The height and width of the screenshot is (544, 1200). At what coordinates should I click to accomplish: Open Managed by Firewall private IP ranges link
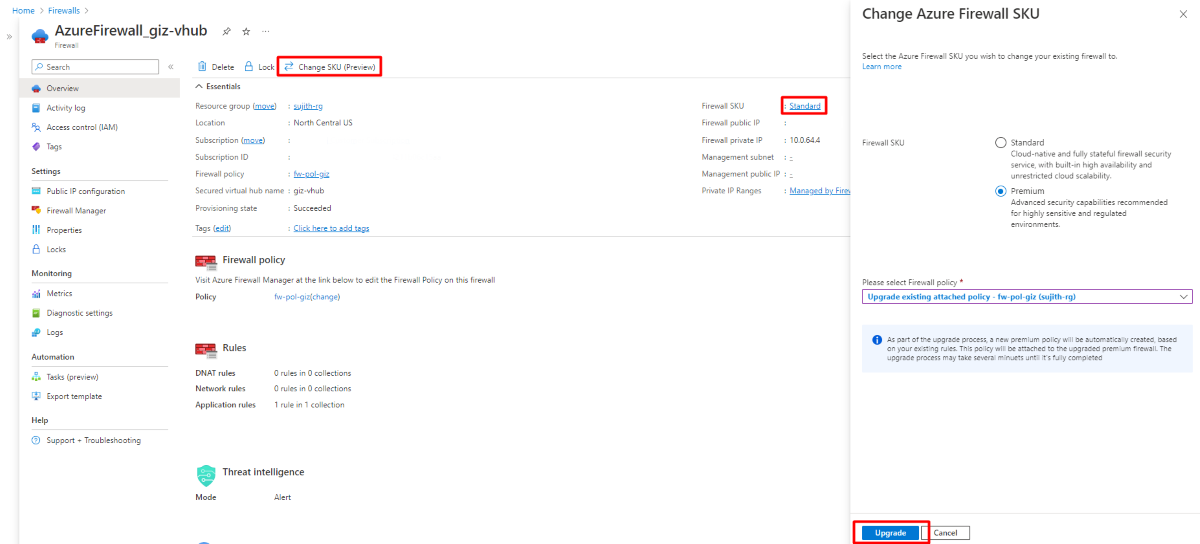819,190
